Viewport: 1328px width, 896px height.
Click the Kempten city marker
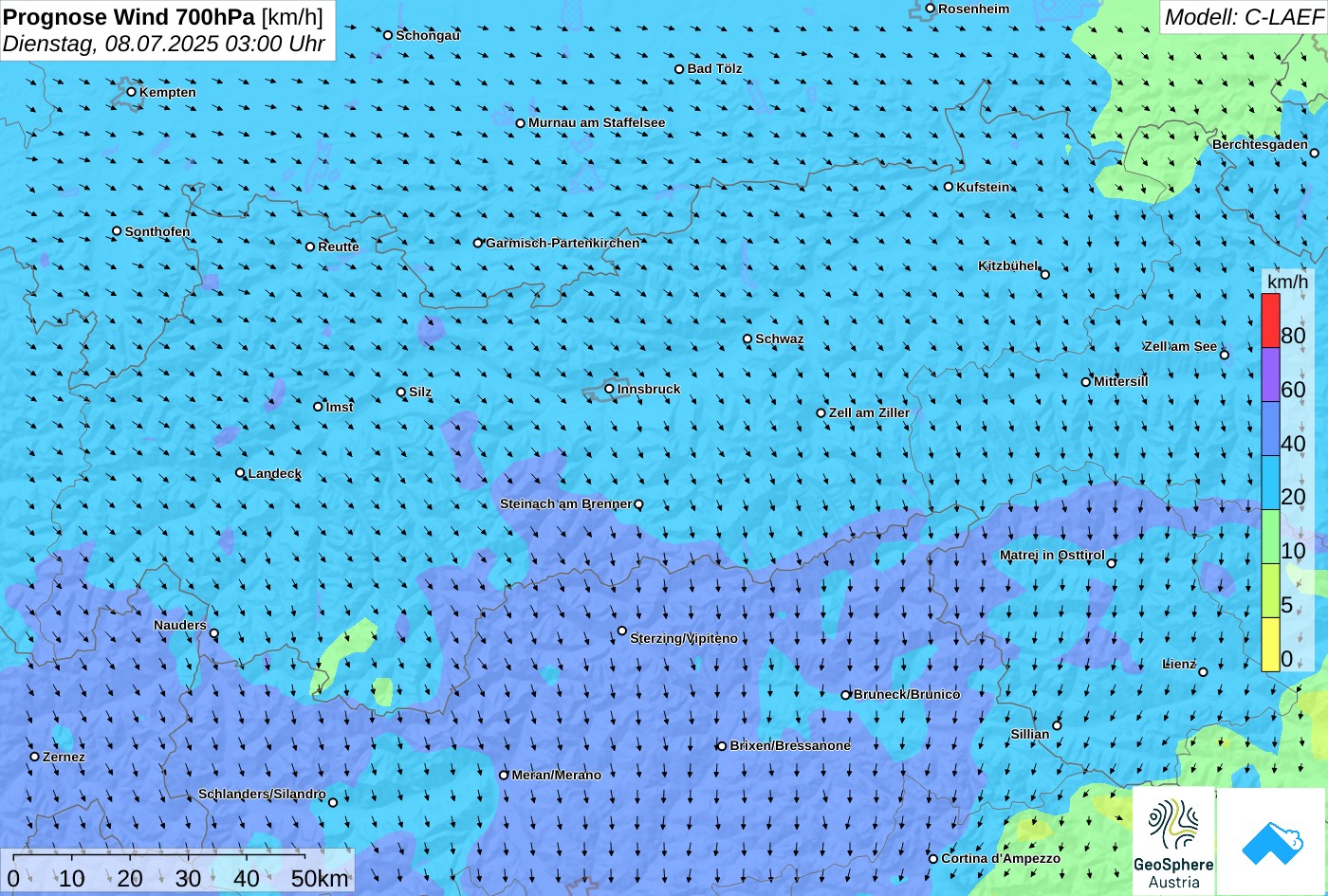(132, 92)
